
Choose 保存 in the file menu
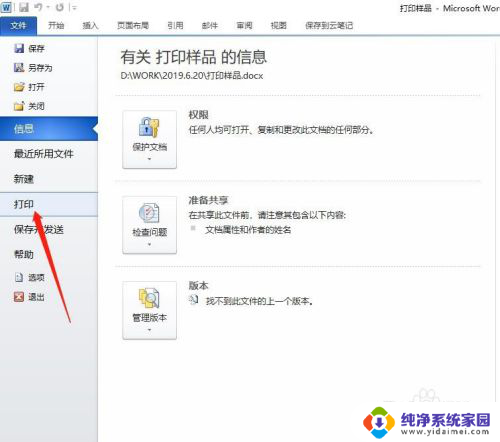(36, 49)
